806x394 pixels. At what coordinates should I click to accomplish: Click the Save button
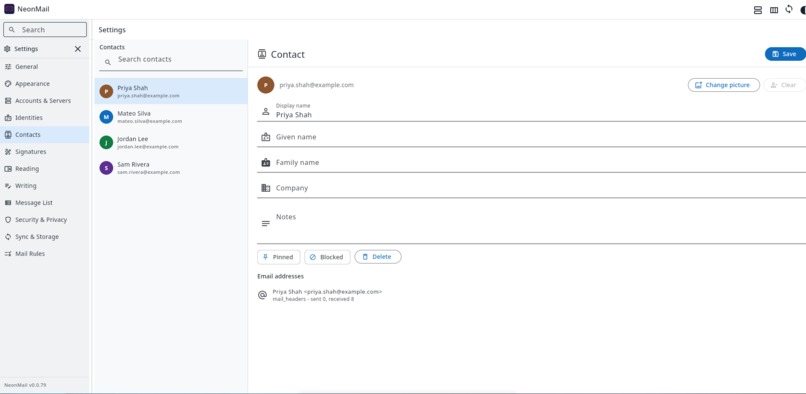click(785, 54)
